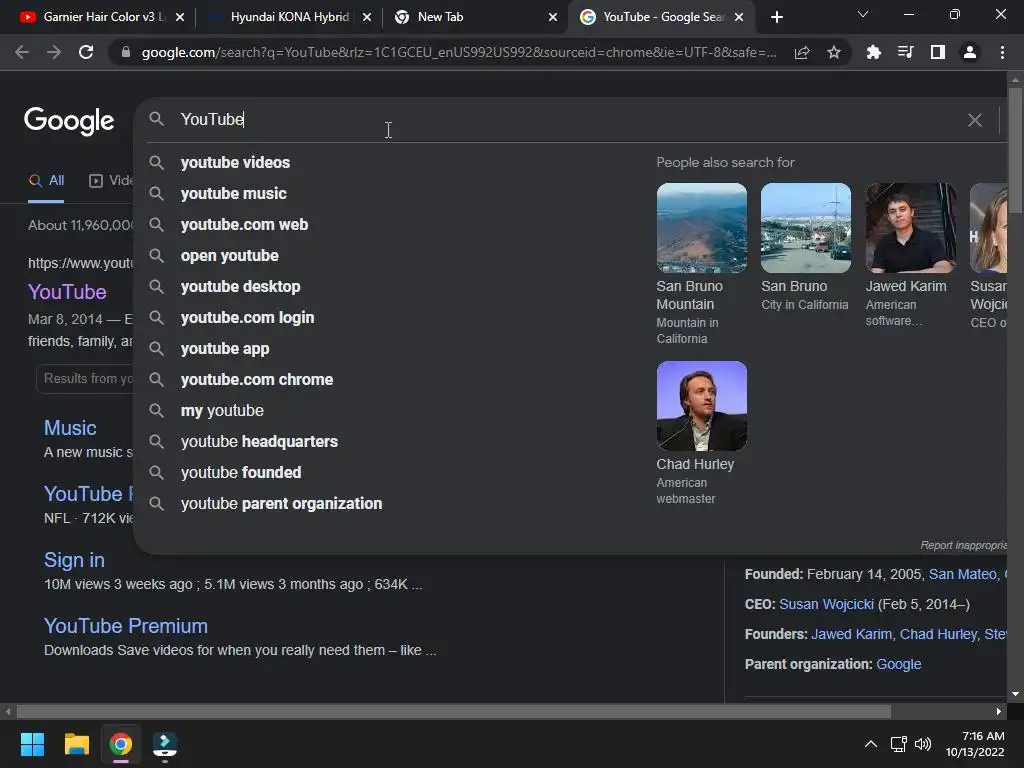Screen dimensions: 1024x768
Task: Select the suggestion 'youtube videos'
Action: click(x=235, y=163)
